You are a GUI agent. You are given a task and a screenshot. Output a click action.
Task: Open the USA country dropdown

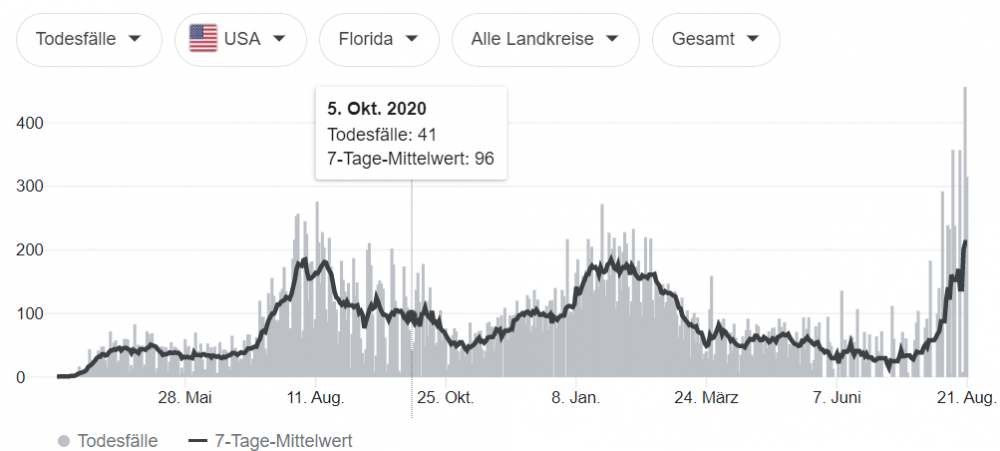[x=238, y=39]
